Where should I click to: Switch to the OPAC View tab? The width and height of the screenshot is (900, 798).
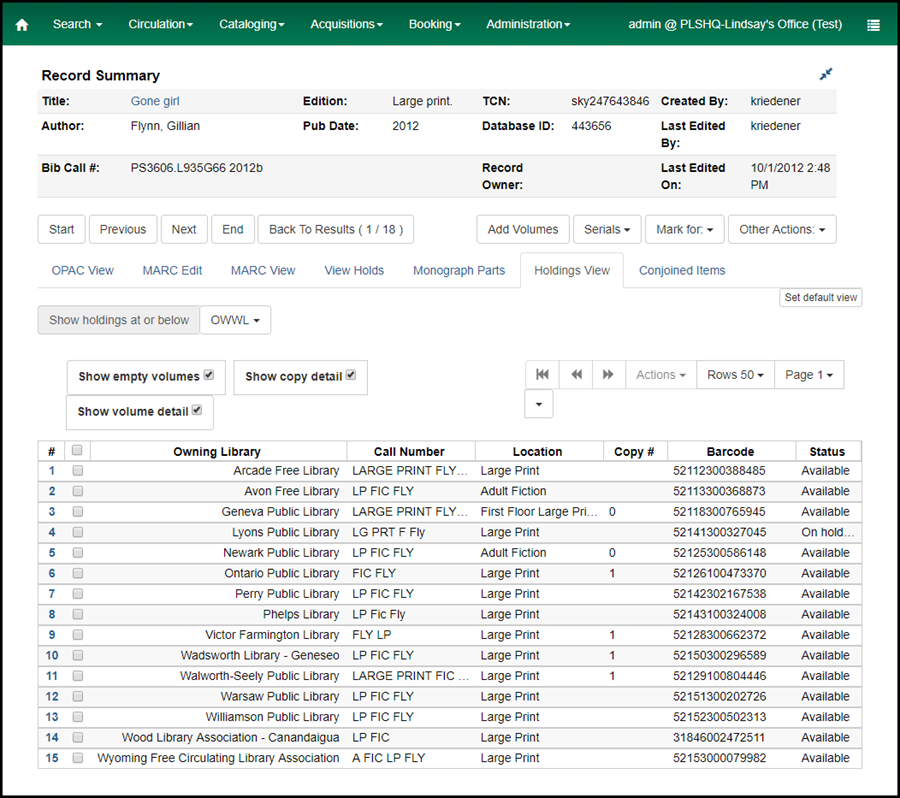click(x=83, y=270)
